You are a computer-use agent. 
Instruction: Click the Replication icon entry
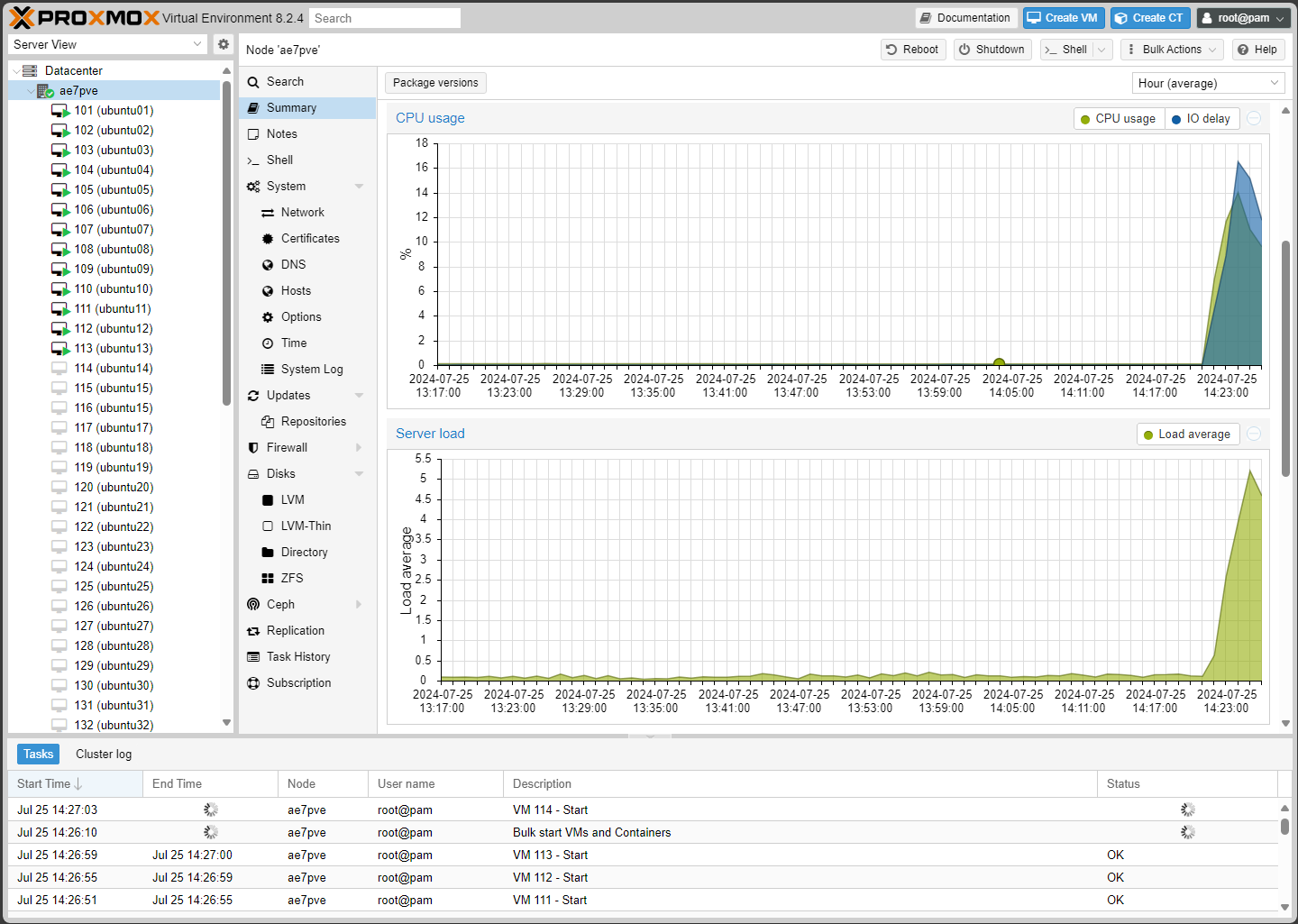[253, 630]
